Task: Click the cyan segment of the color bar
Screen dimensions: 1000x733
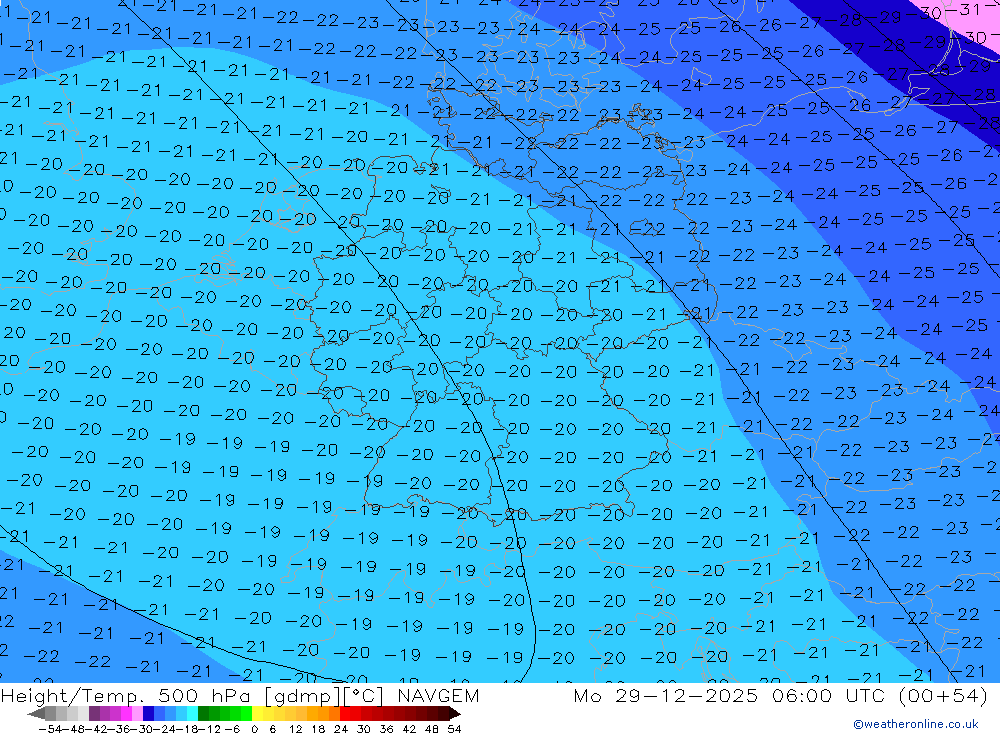Action: pyautogui.click(x=190, y=714)
